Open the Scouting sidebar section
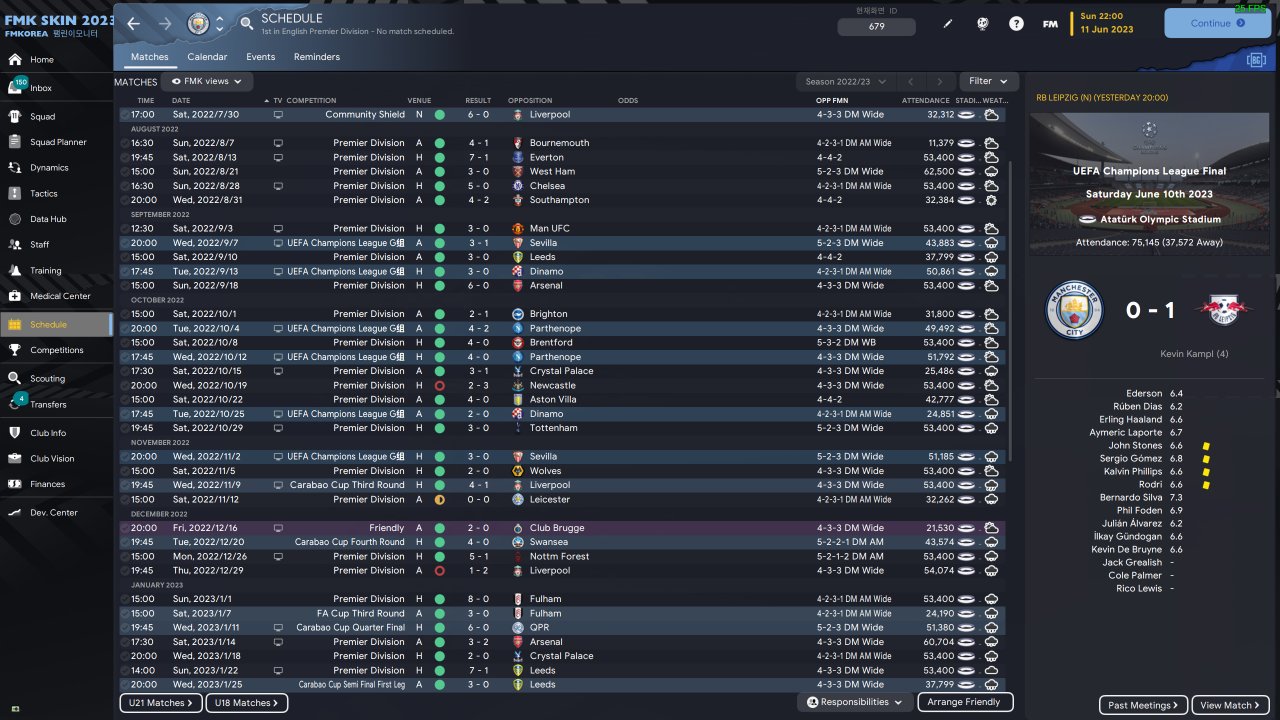Image resolution: width=1280 pixels, height=720 pixels. [x=56, y=379]
